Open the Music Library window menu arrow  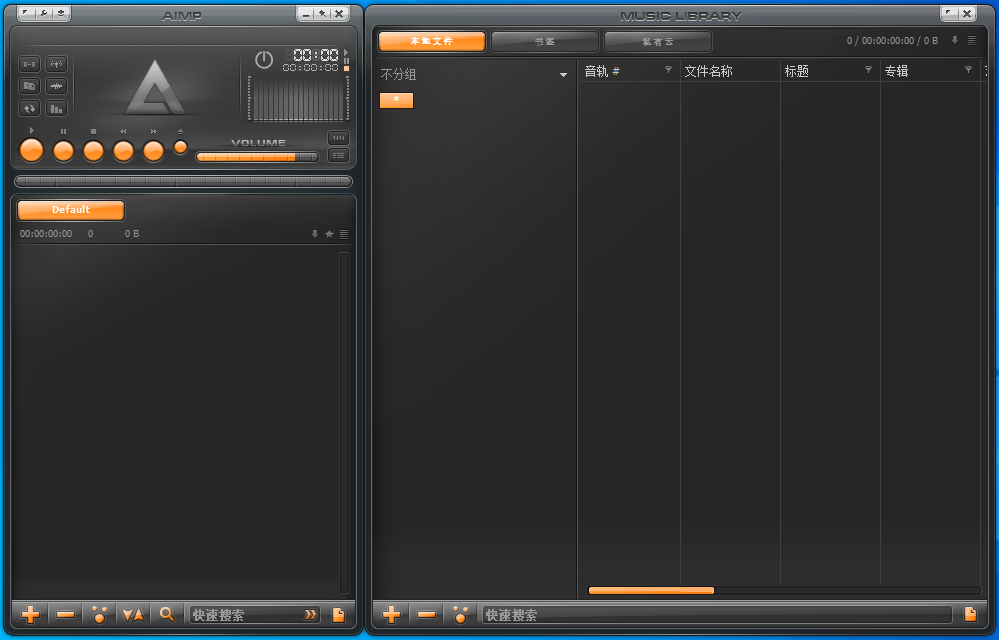tap(949, 13)
